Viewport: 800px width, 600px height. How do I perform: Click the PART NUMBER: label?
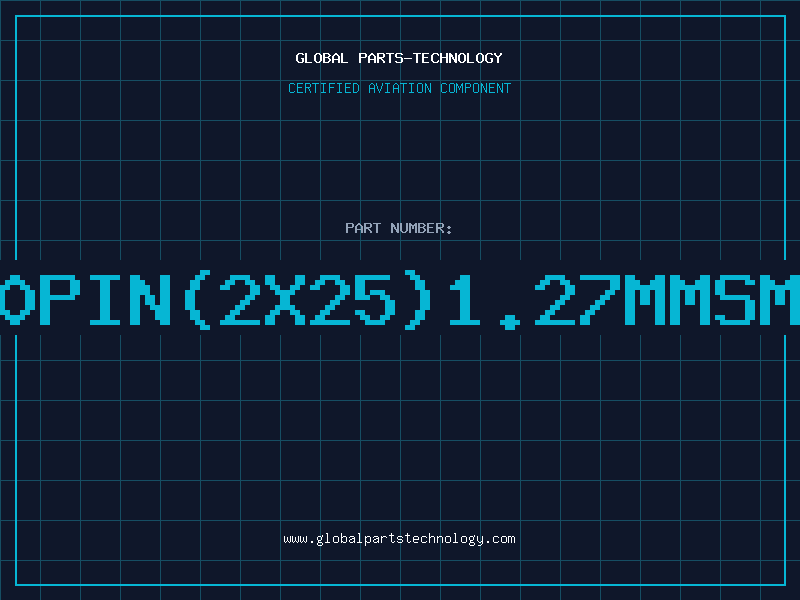(x=399, y=228)
